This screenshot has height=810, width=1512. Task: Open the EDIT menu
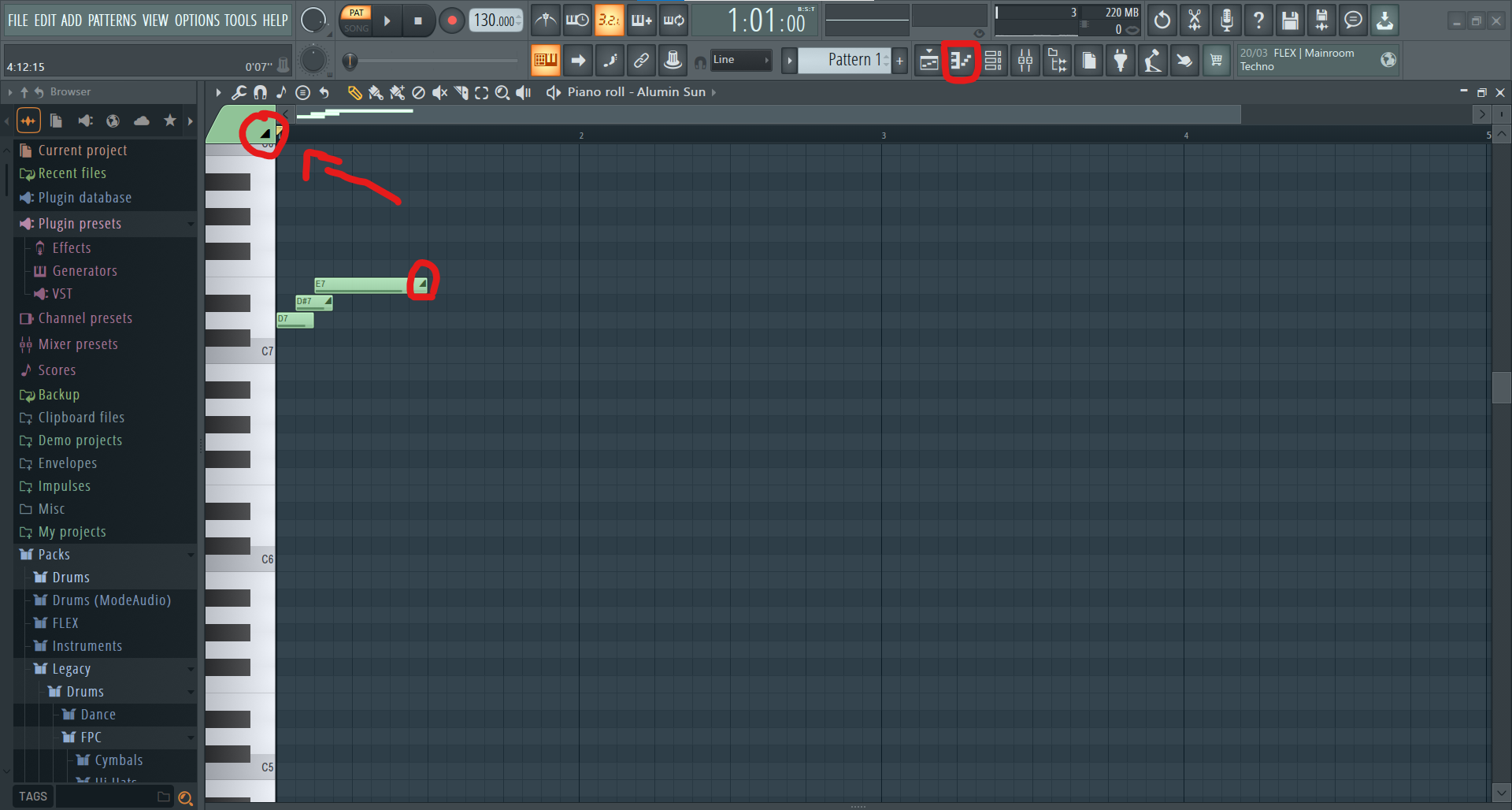[45, 20]
